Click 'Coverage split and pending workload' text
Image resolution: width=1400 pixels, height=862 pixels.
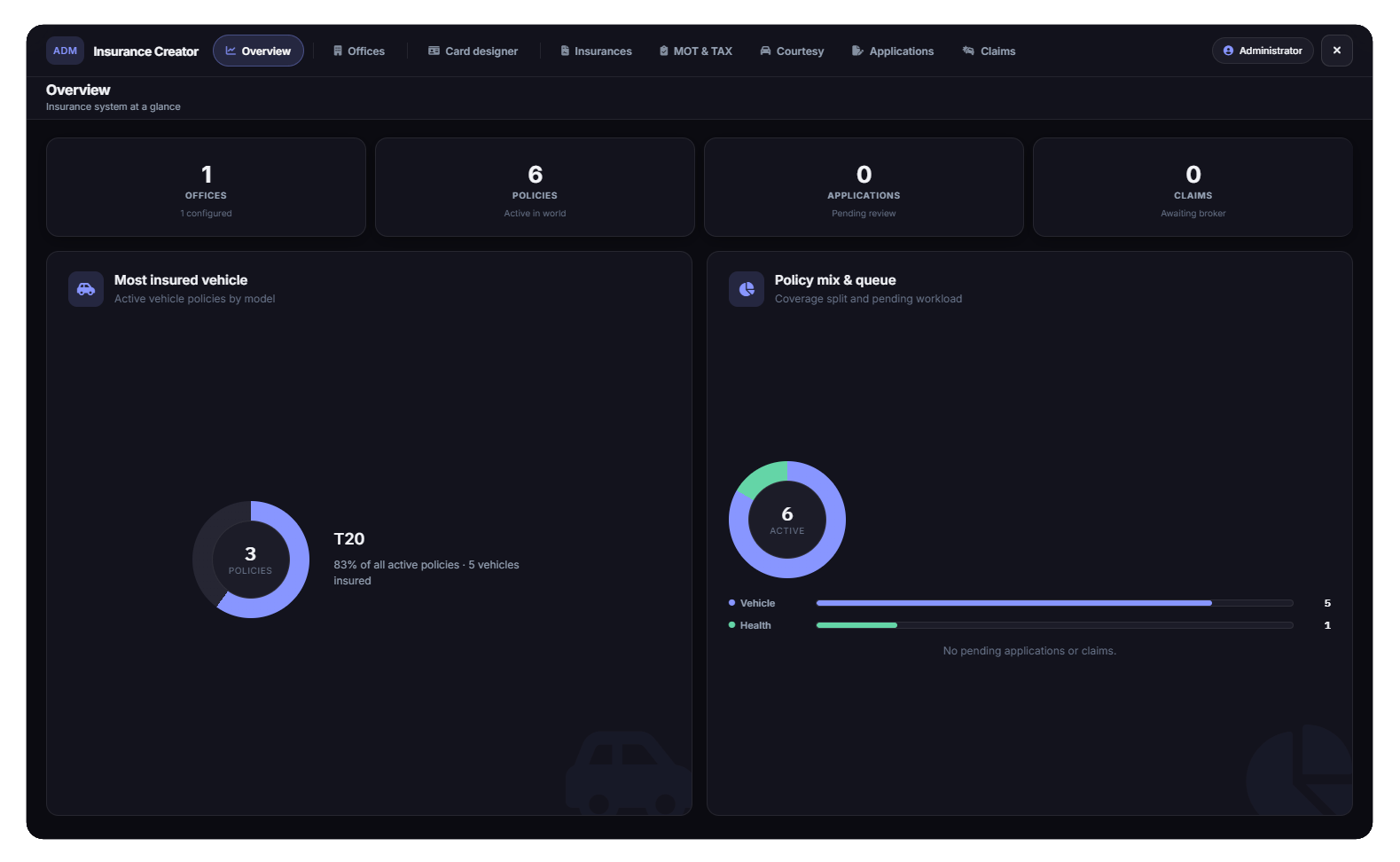868,299
